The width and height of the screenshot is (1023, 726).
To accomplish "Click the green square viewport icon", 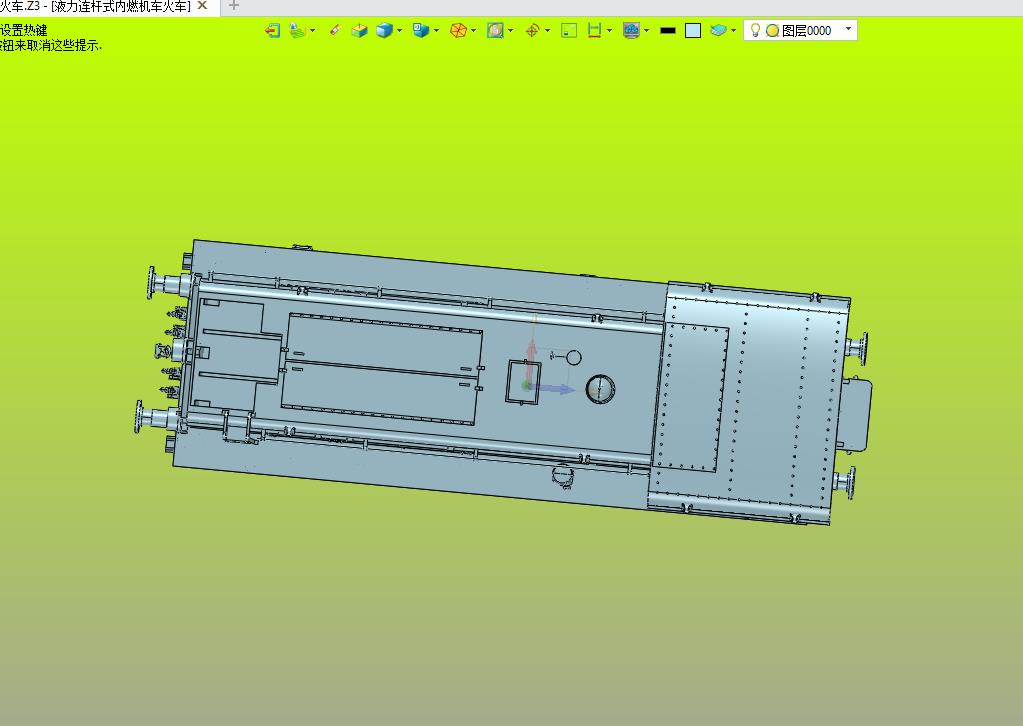I will [x=569, y=31].
